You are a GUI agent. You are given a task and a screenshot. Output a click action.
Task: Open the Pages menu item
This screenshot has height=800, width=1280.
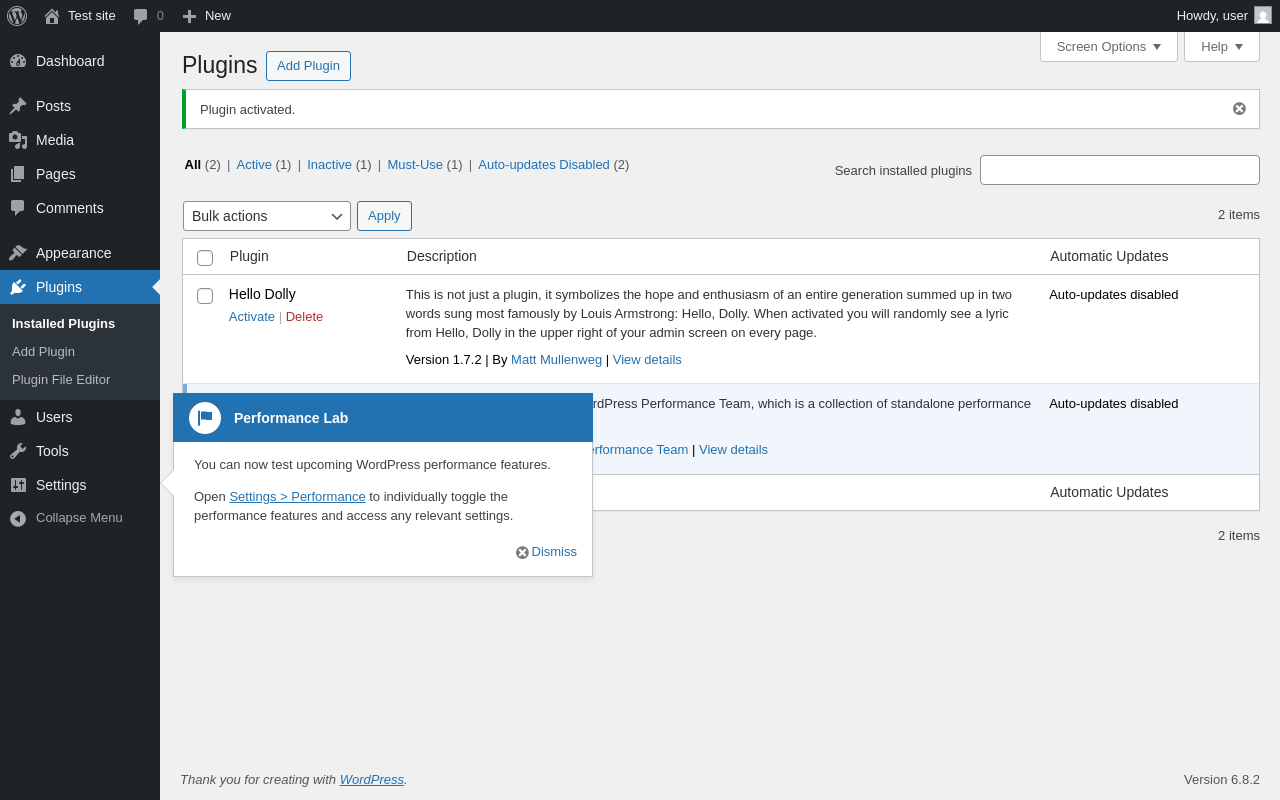pos(80,174)
